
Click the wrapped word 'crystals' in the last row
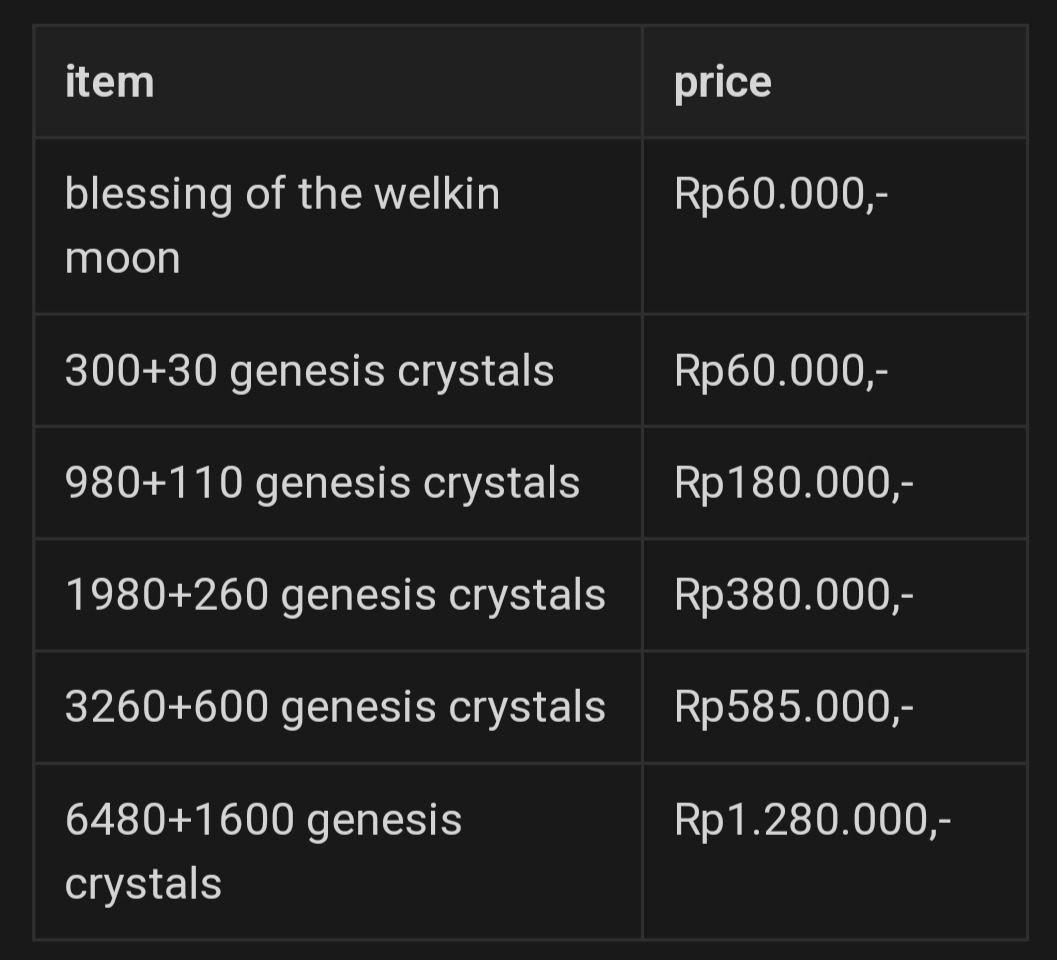(x=143, y=884)
